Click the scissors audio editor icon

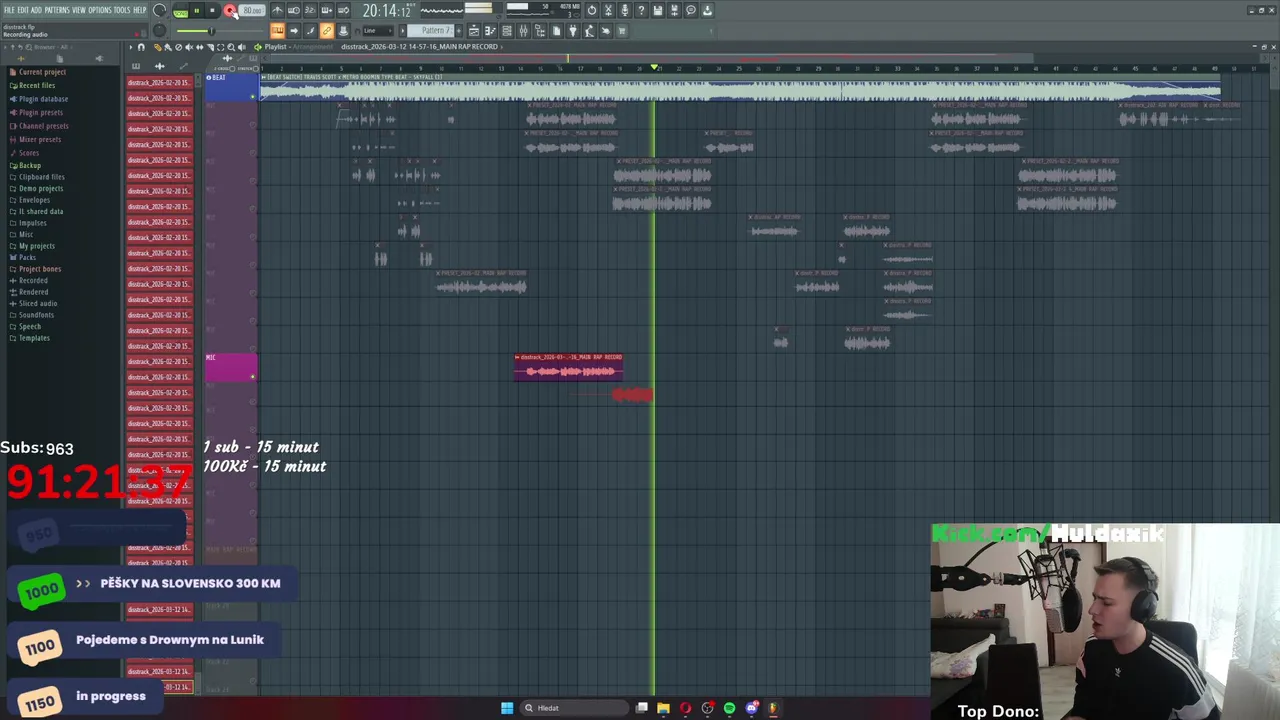608,10
